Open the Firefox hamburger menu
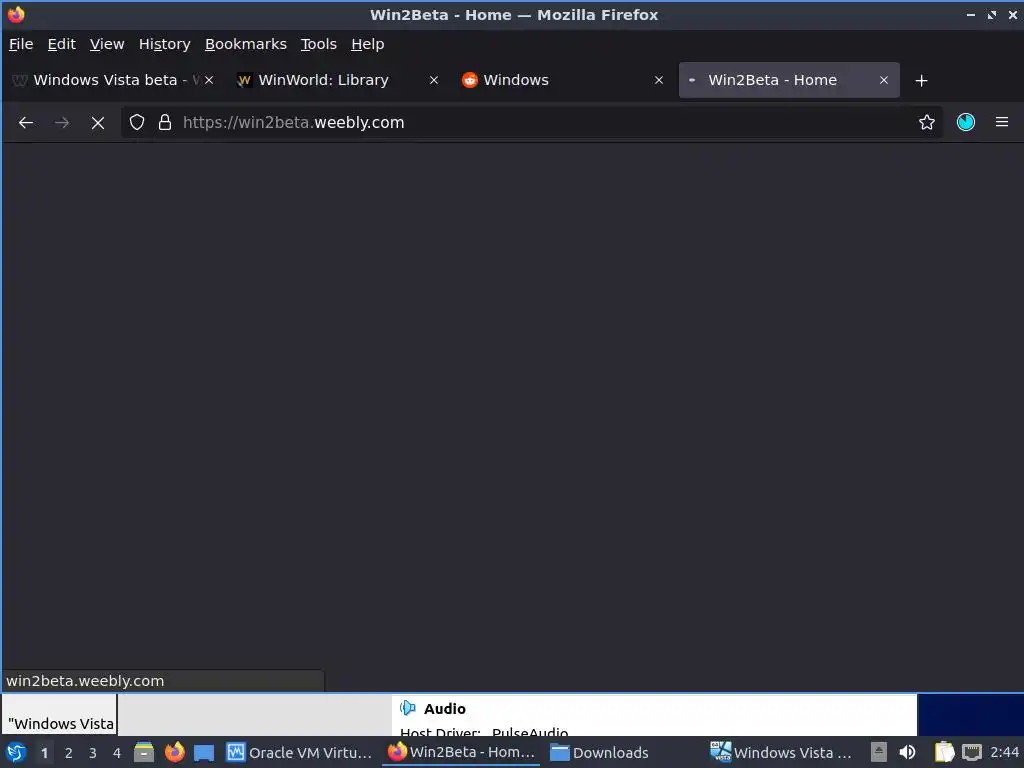Image resolution: width=1024 pixels, height=768 pixels. [1002, 122]
